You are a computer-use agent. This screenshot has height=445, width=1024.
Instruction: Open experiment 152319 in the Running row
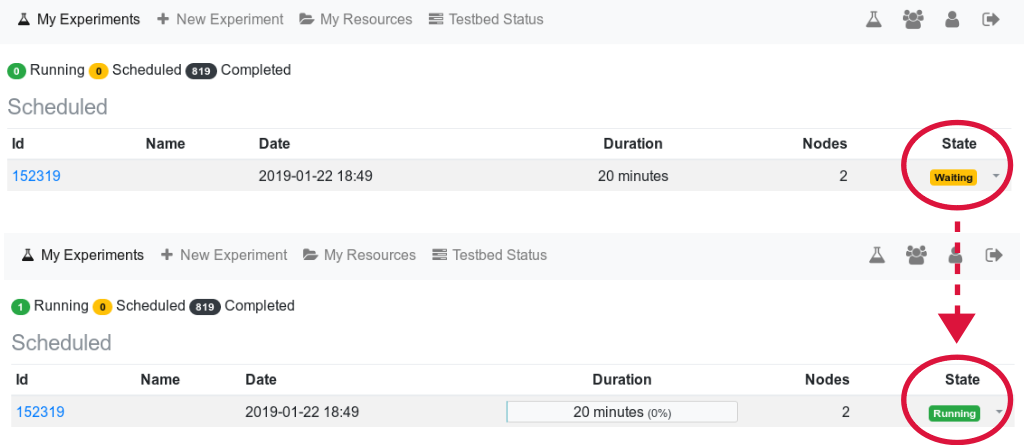click(x=40, y=412)
